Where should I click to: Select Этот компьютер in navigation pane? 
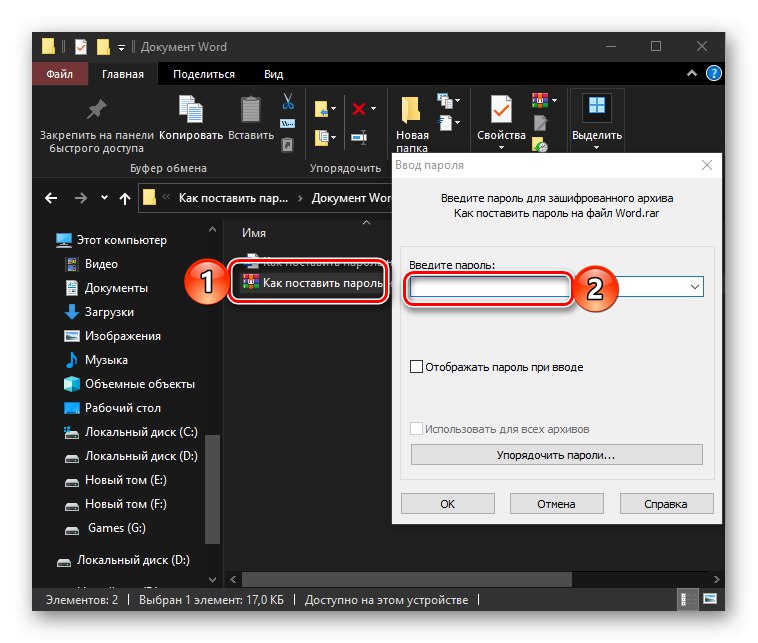[112, 240]
